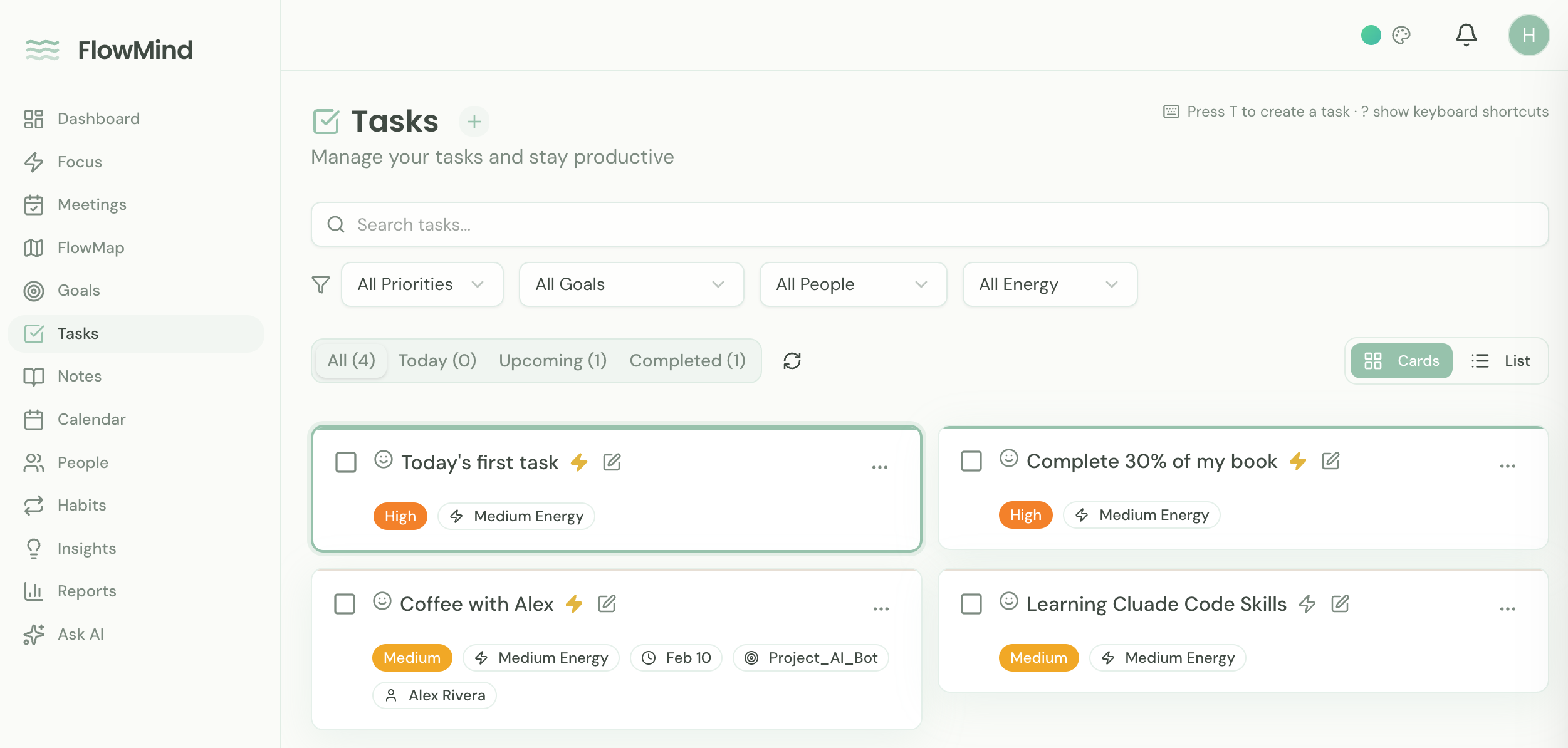Open the theme palette icon
The height and width of the screenshot is (748, 1568).
pyautogui.click(x=1401, y=35)
